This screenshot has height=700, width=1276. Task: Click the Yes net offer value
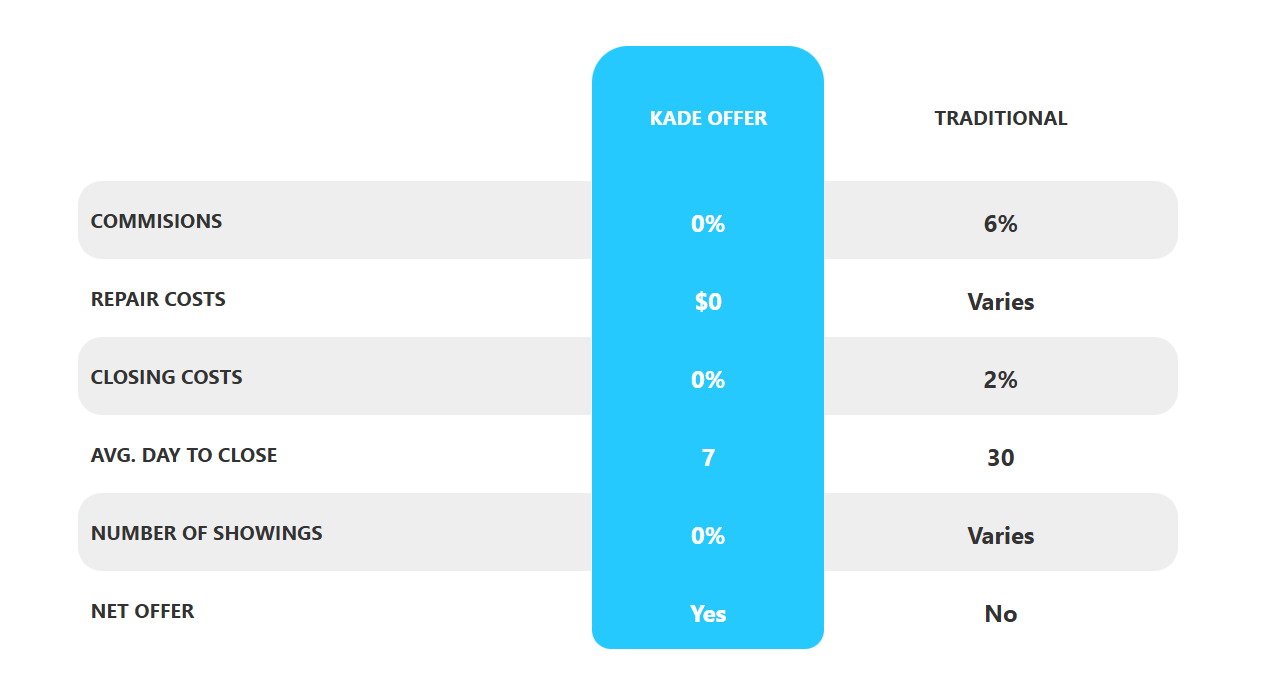(x=708, y=614)
